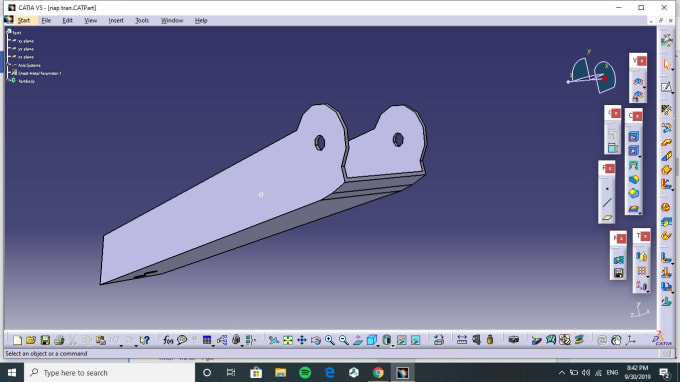Image resolution: width=680 pixels, height=382 pixels.
Task: Click the Zoom In magnifier
Action: 330,340
